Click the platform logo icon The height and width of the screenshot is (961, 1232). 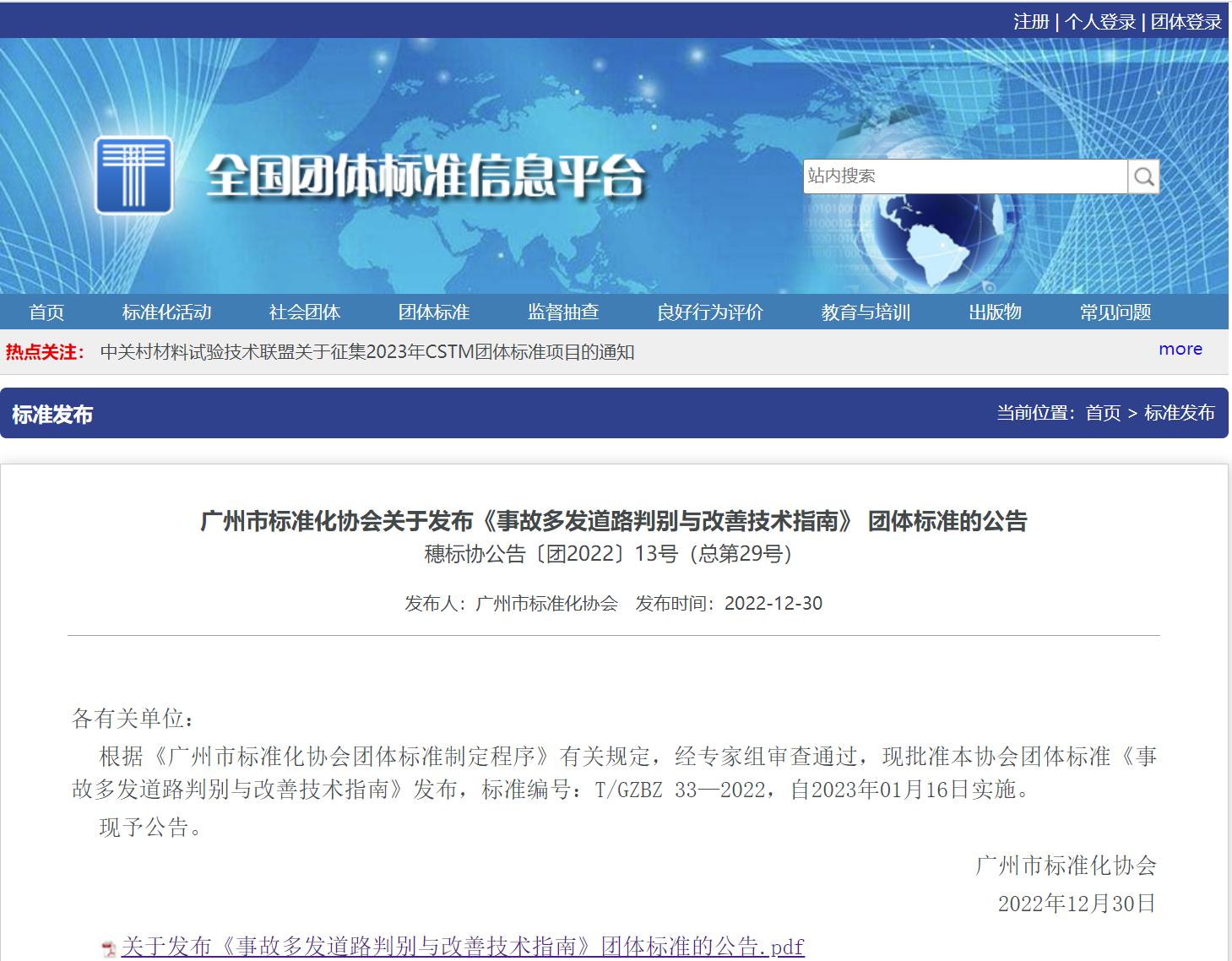pos(133,176)
